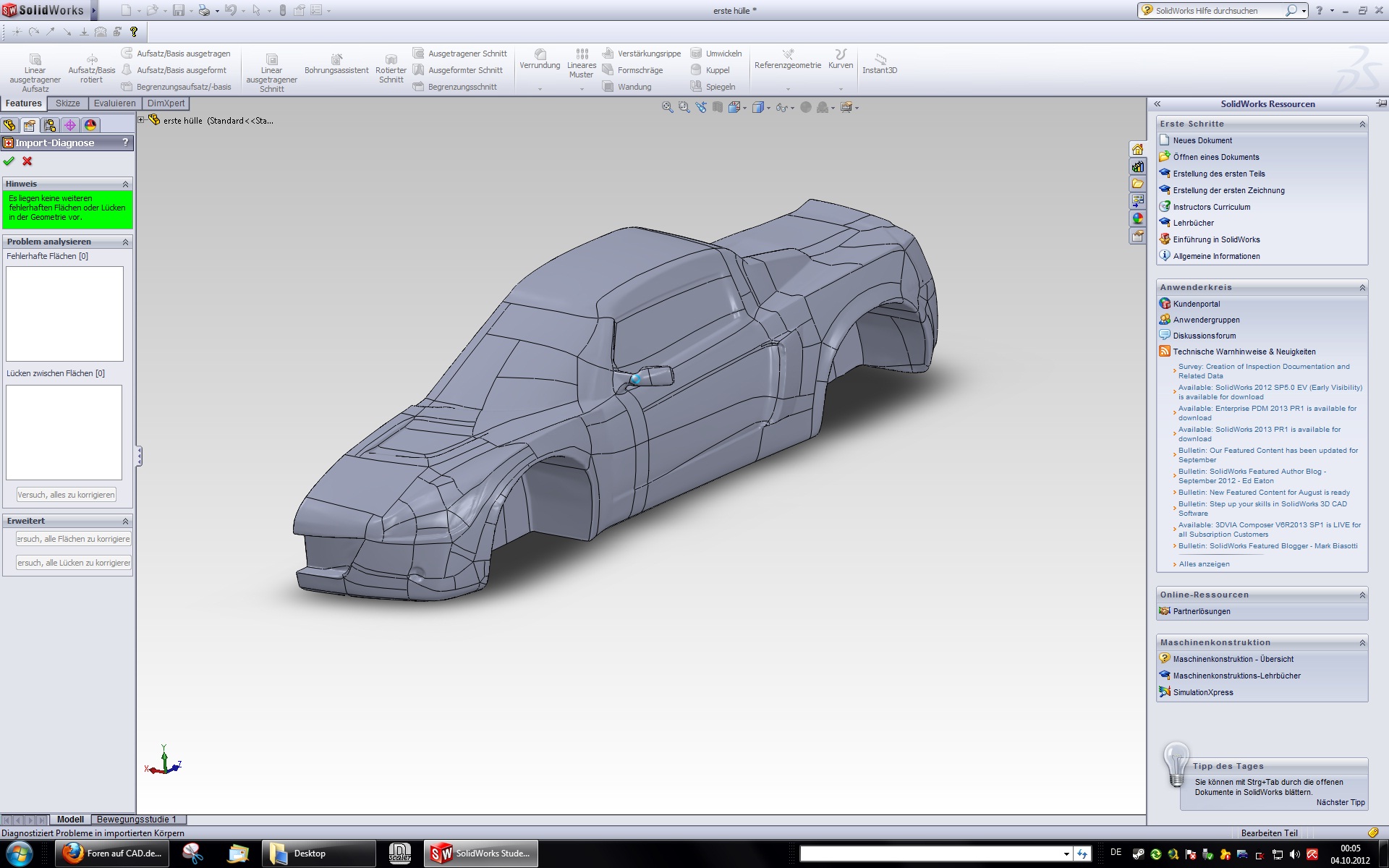Collapse the Hinweis section

point(125,184)
